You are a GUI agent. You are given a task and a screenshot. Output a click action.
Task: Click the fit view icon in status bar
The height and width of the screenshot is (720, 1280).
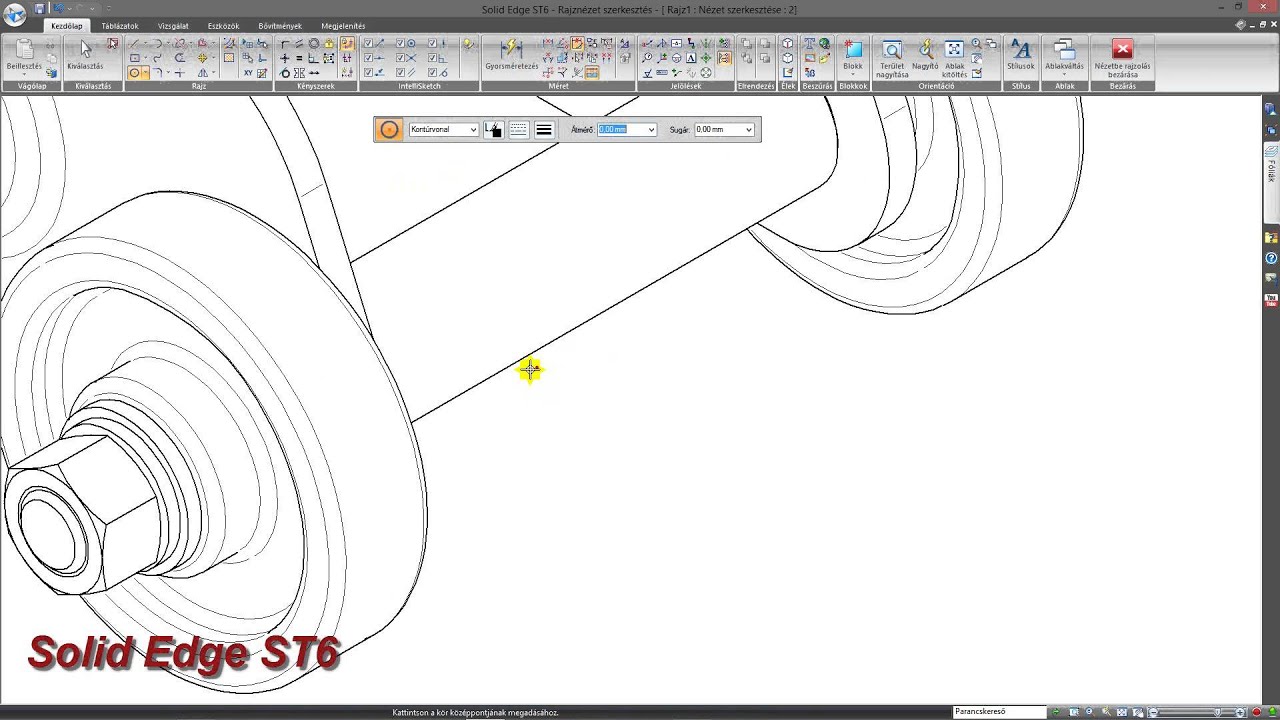coord(1121,712)
